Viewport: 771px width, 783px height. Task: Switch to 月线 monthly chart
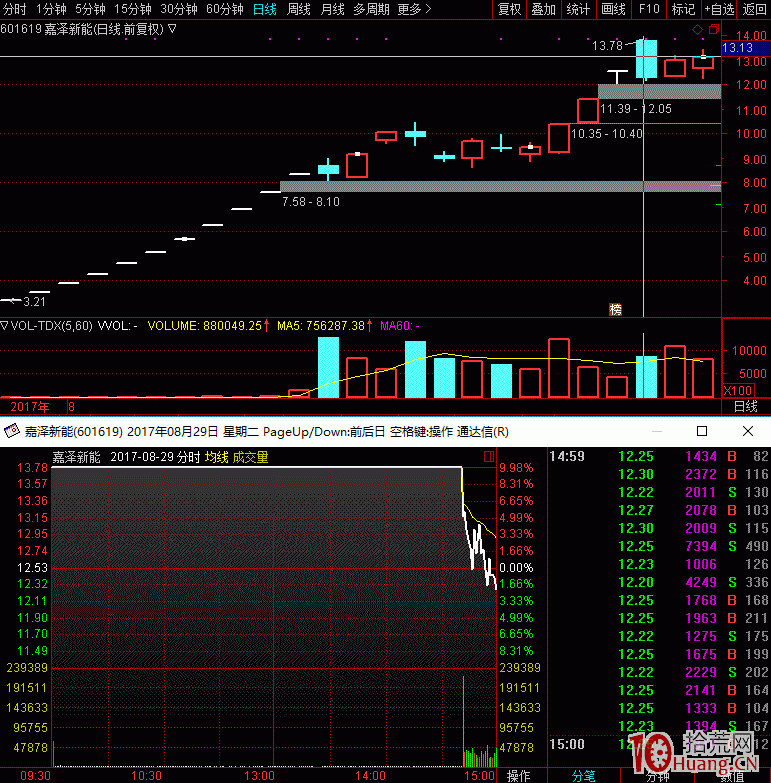click(332, 9)
